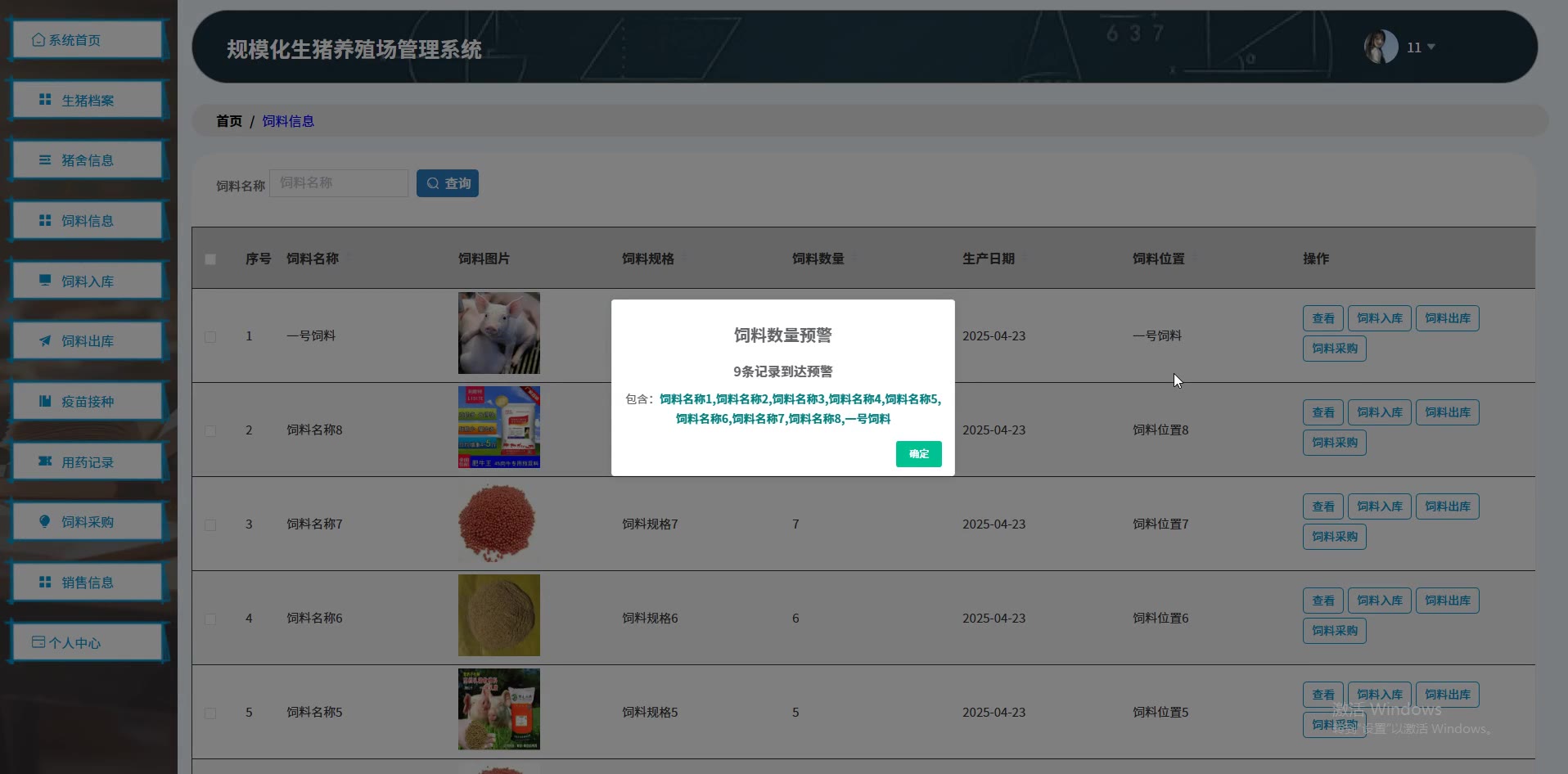
Task: Click the card icon beside 个人中心
Action: click(x=38, y=642)
